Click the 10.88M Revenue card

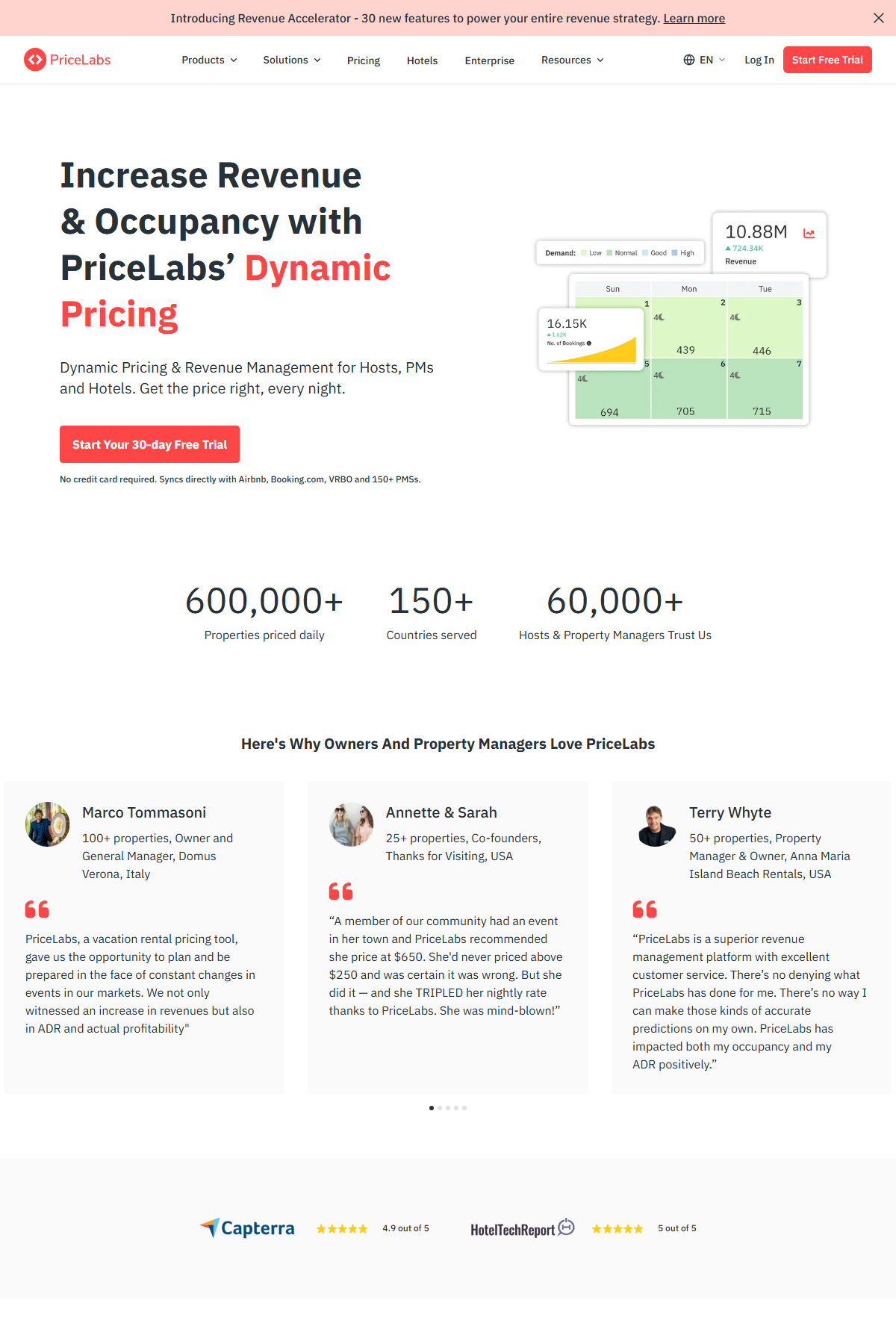(x=769, y=245)
